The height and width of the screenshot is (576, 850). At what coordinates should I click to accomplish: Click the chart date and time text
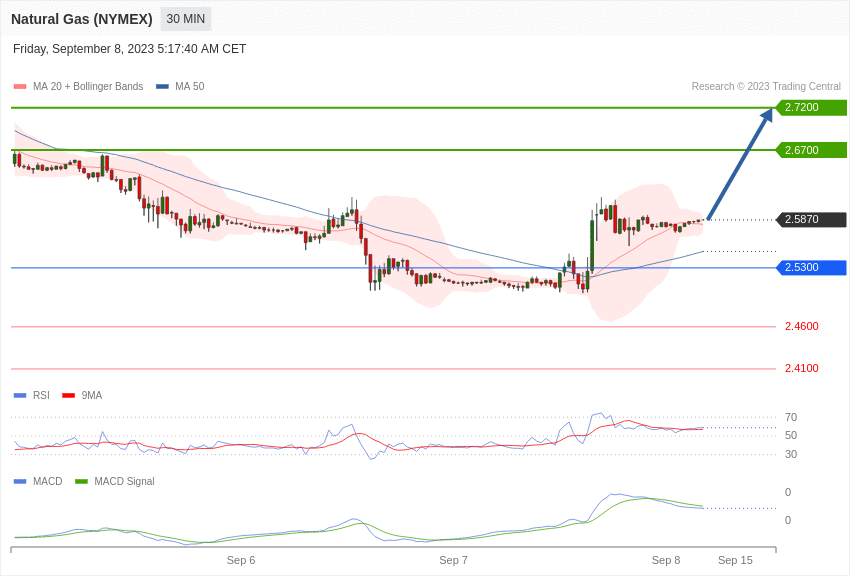129,49
